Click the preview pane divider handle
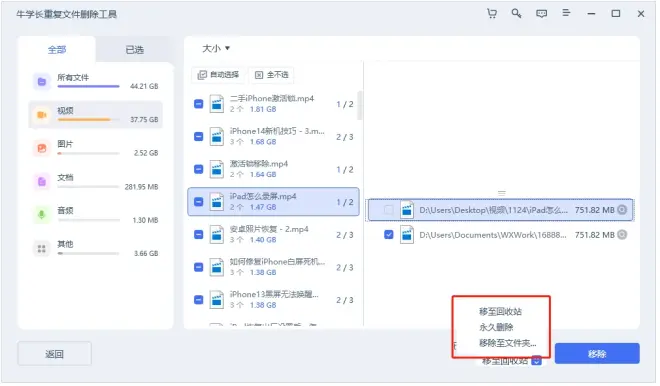660x386 pixels. tap(502, 193)
